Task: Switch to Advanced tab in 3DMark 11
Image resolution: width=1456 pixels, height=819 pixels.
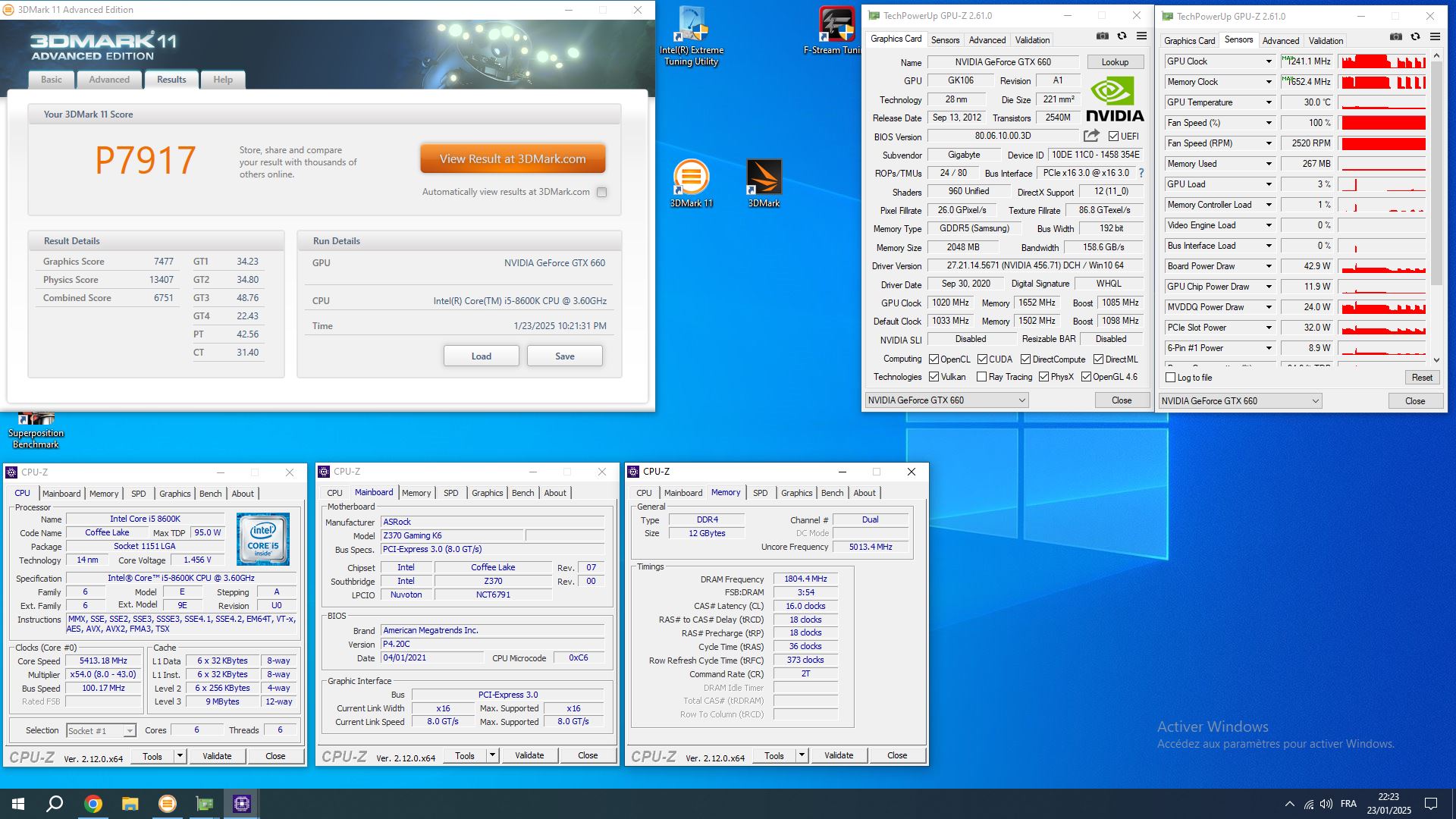Action: tap(109, 80)
